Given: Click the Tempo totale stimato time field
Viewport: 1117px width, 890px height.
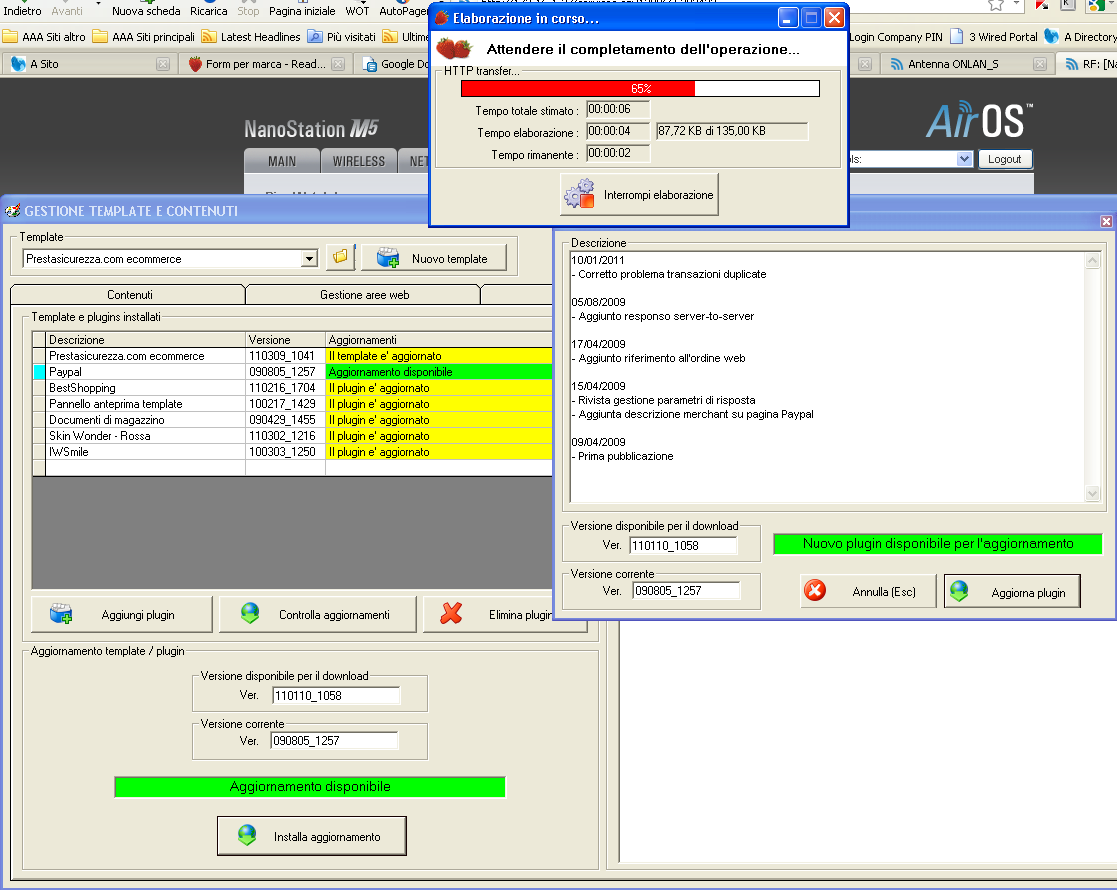Looking at the screenshot, I should click(x=618, y=109).
